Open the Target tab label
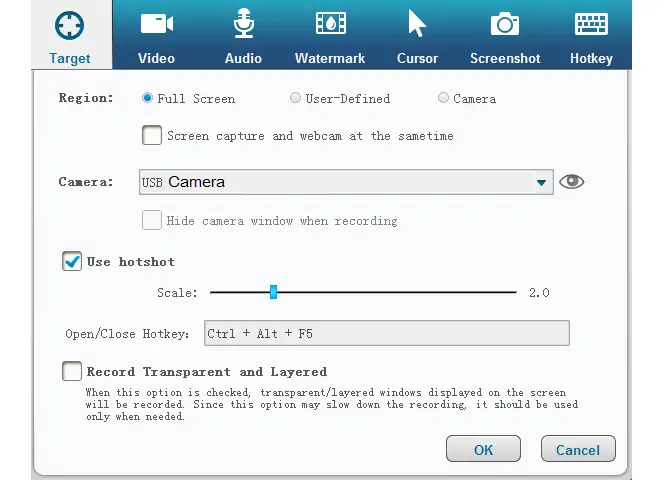The image size is (664, 480). point(70,58)
